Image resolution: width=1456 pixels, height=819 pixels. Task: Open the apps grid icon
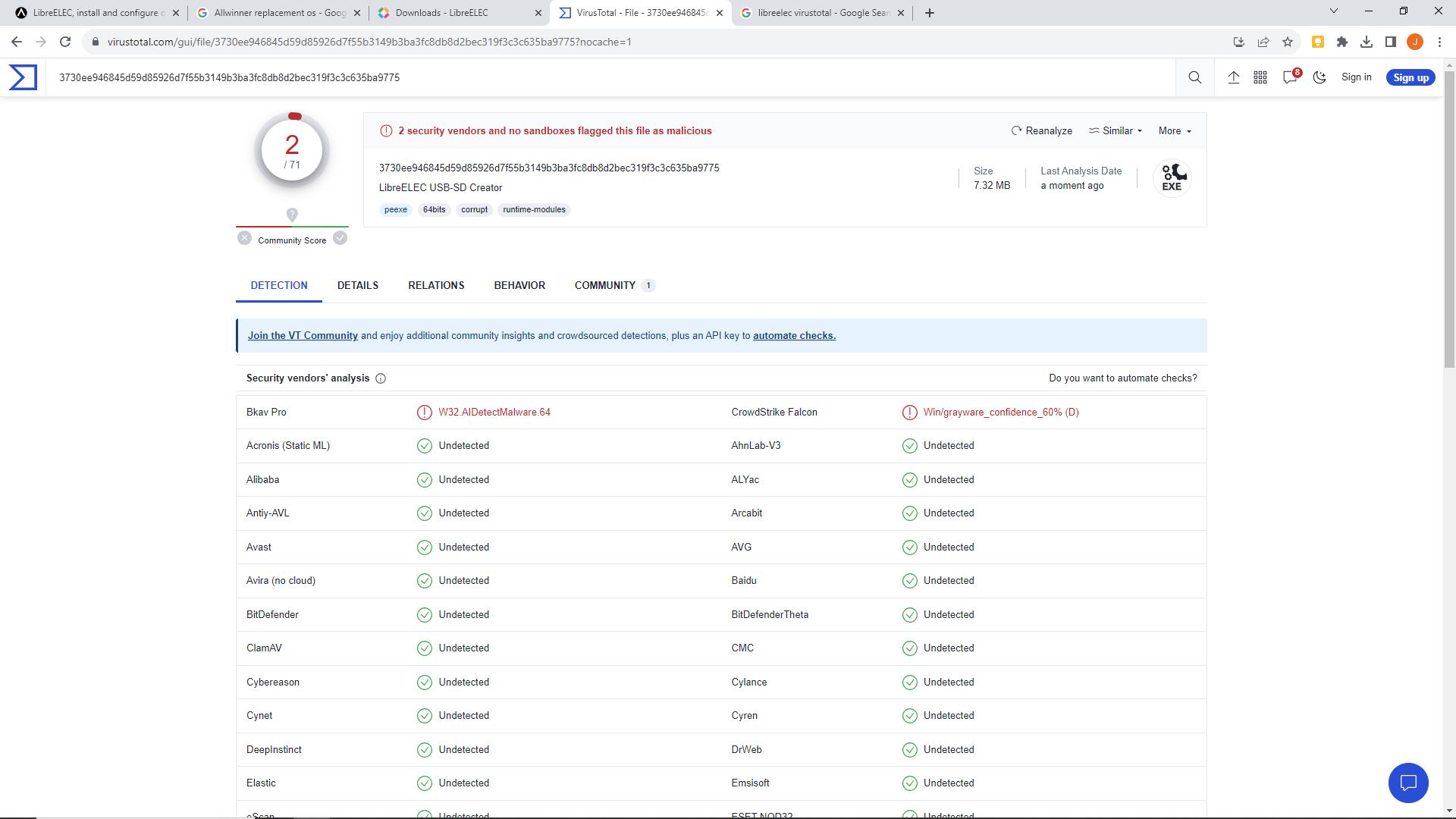click(x=1260, y=77)
